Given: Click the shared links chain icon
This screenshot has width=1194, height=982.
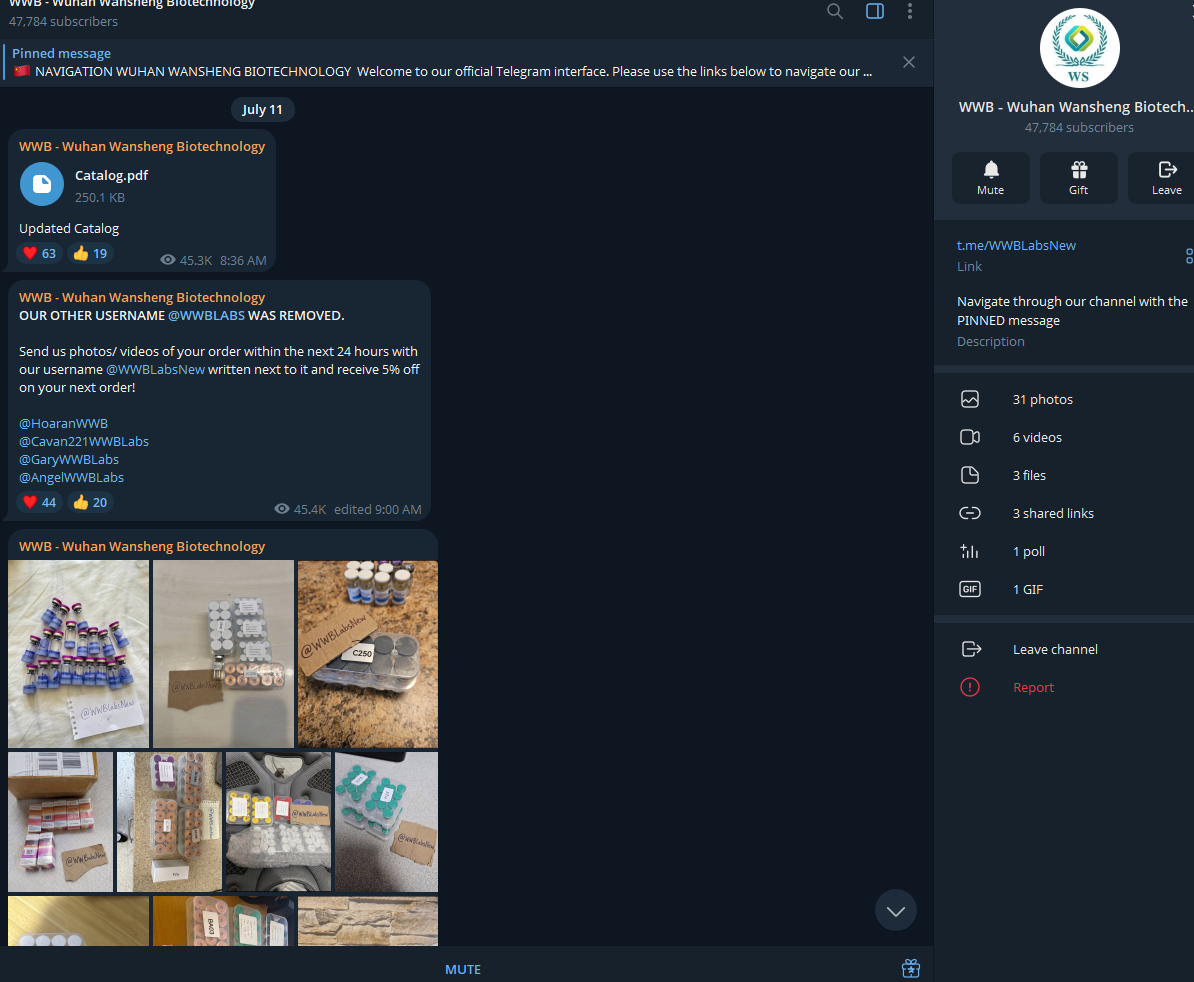Looking at the screenshot, I should point(969,514).
